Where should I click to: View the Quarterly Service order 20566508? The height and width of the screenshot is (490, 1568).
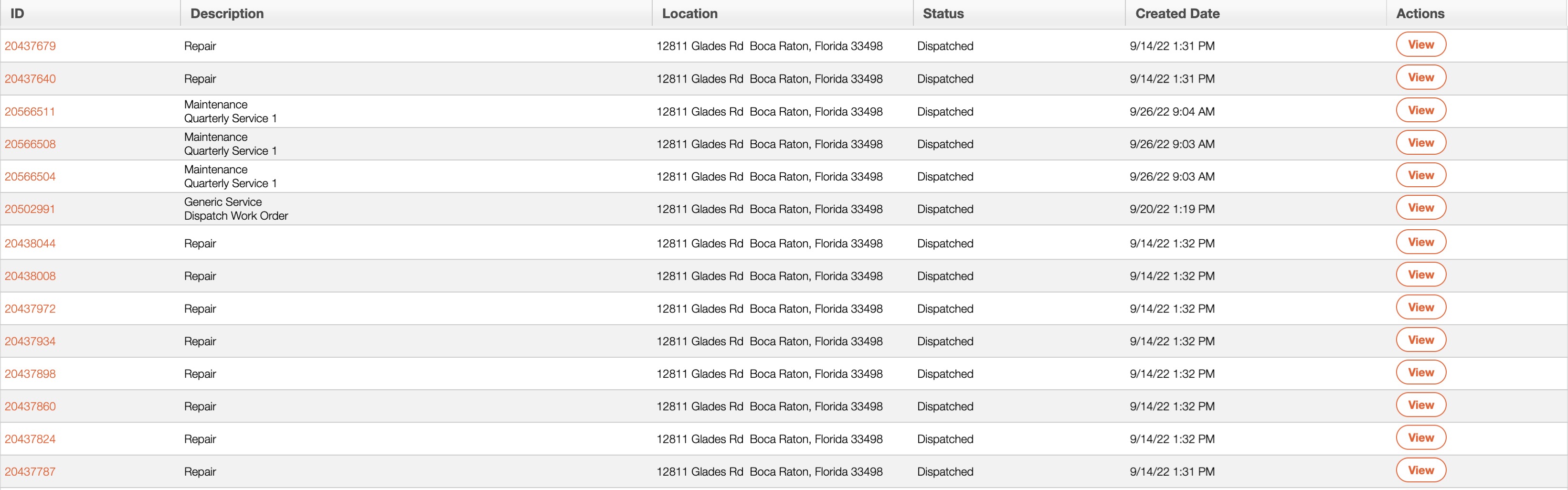tap(1420, 143)
